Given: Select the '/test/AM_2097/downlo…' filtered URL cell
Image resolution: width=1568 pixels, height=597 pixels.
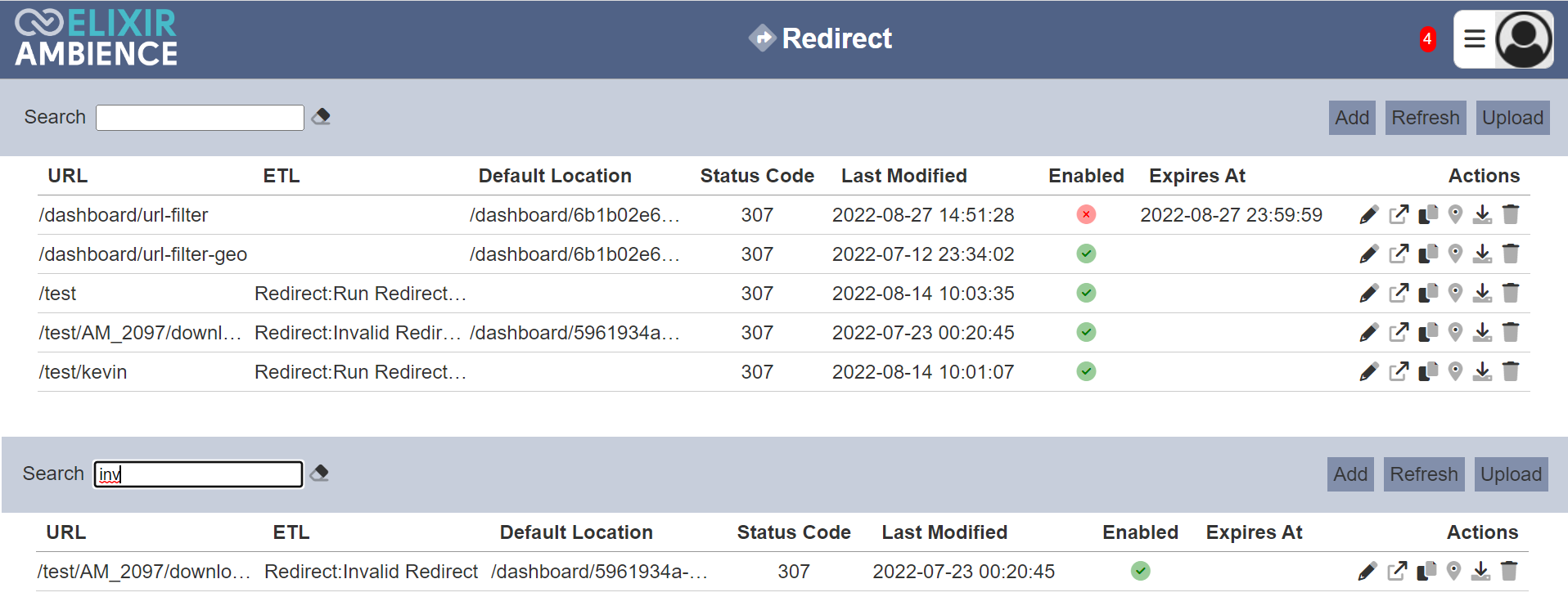Looking at the screenshot, I should tap(144, 572).
